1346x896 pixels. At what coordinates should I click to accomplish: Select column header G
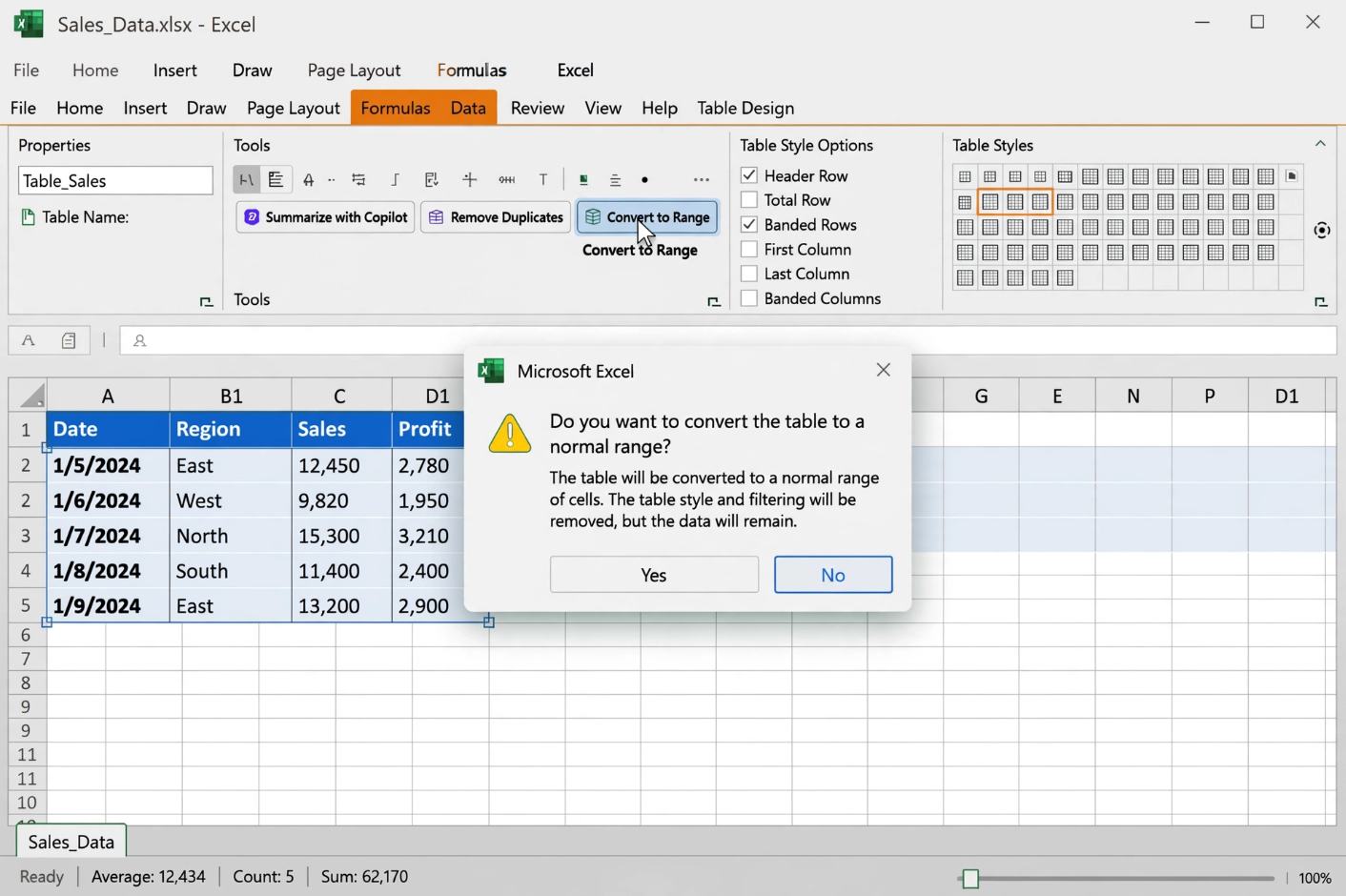(981, 396)
